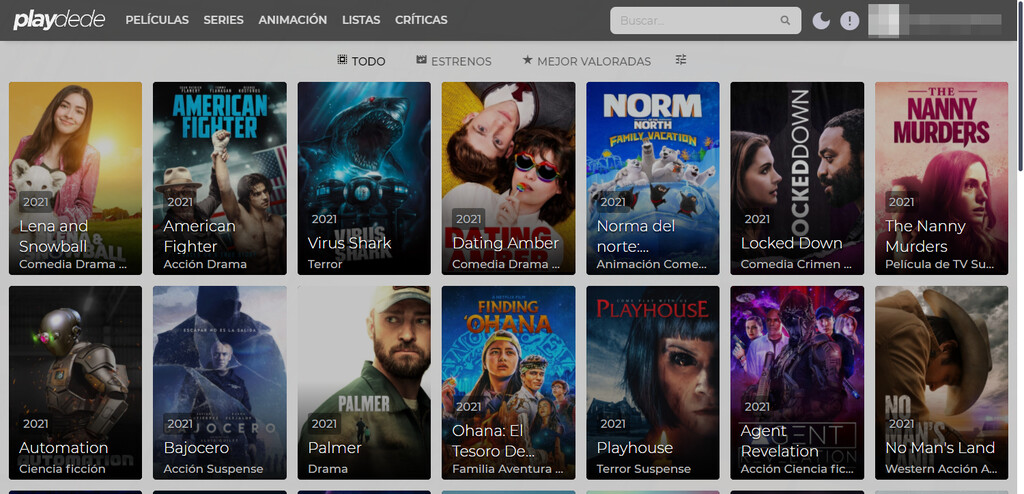Open Locked Down poster

click(x=797, y=178)
